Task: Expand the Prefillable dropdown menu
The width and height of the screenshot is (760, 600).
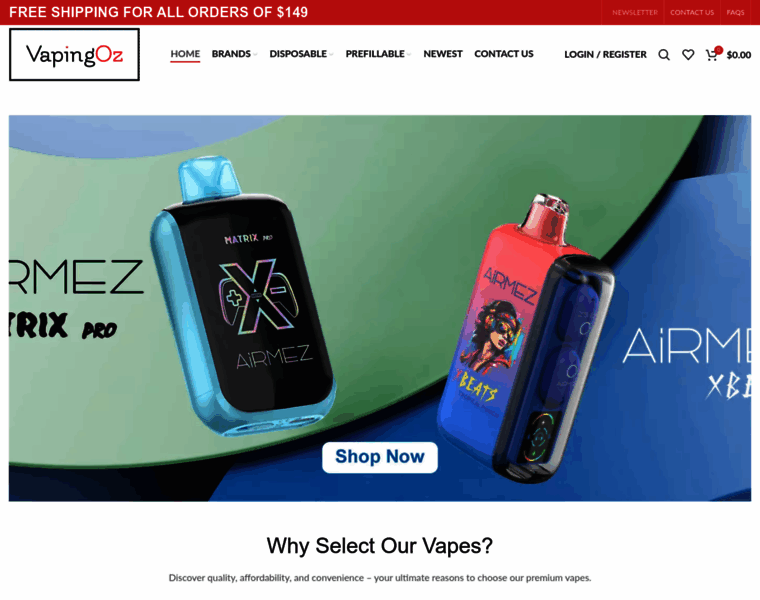Action: tap(378, 54)
